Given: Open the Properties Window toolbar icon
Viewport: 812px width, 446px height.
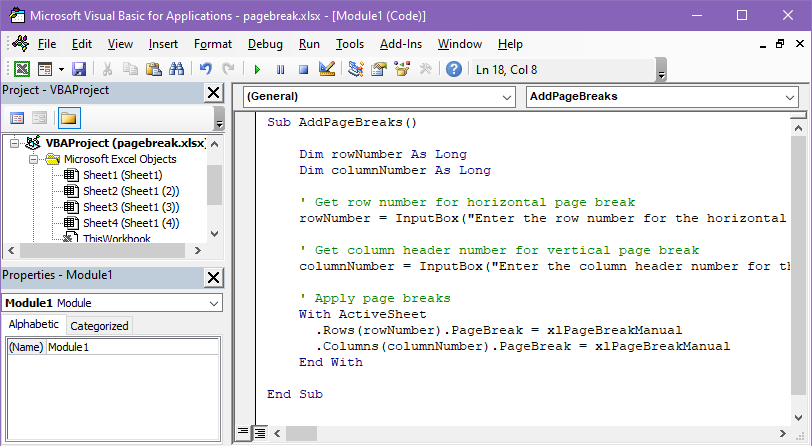Looking at the screenshot, I should pos(379,69).
